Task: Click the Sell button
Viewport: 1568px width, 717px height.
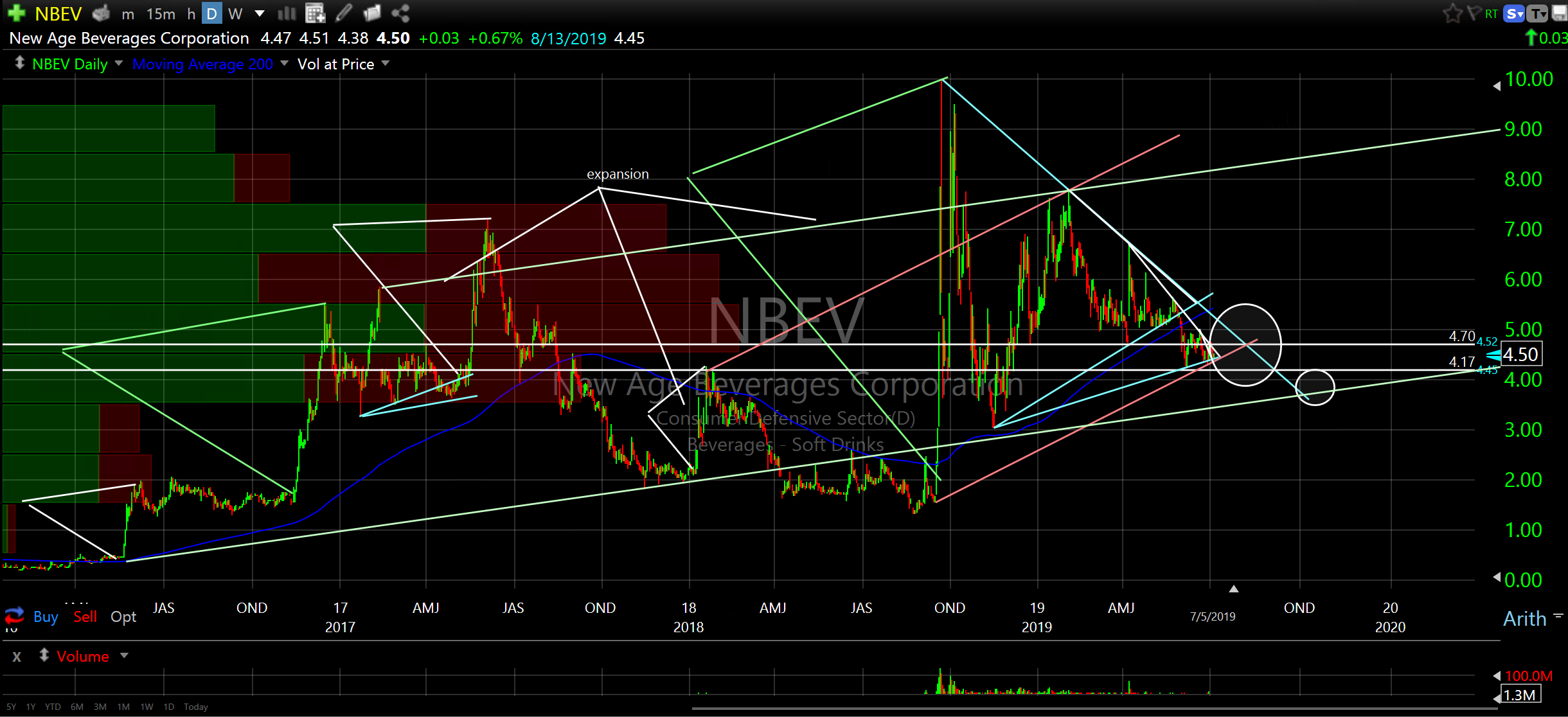Action: pos(85,617)
